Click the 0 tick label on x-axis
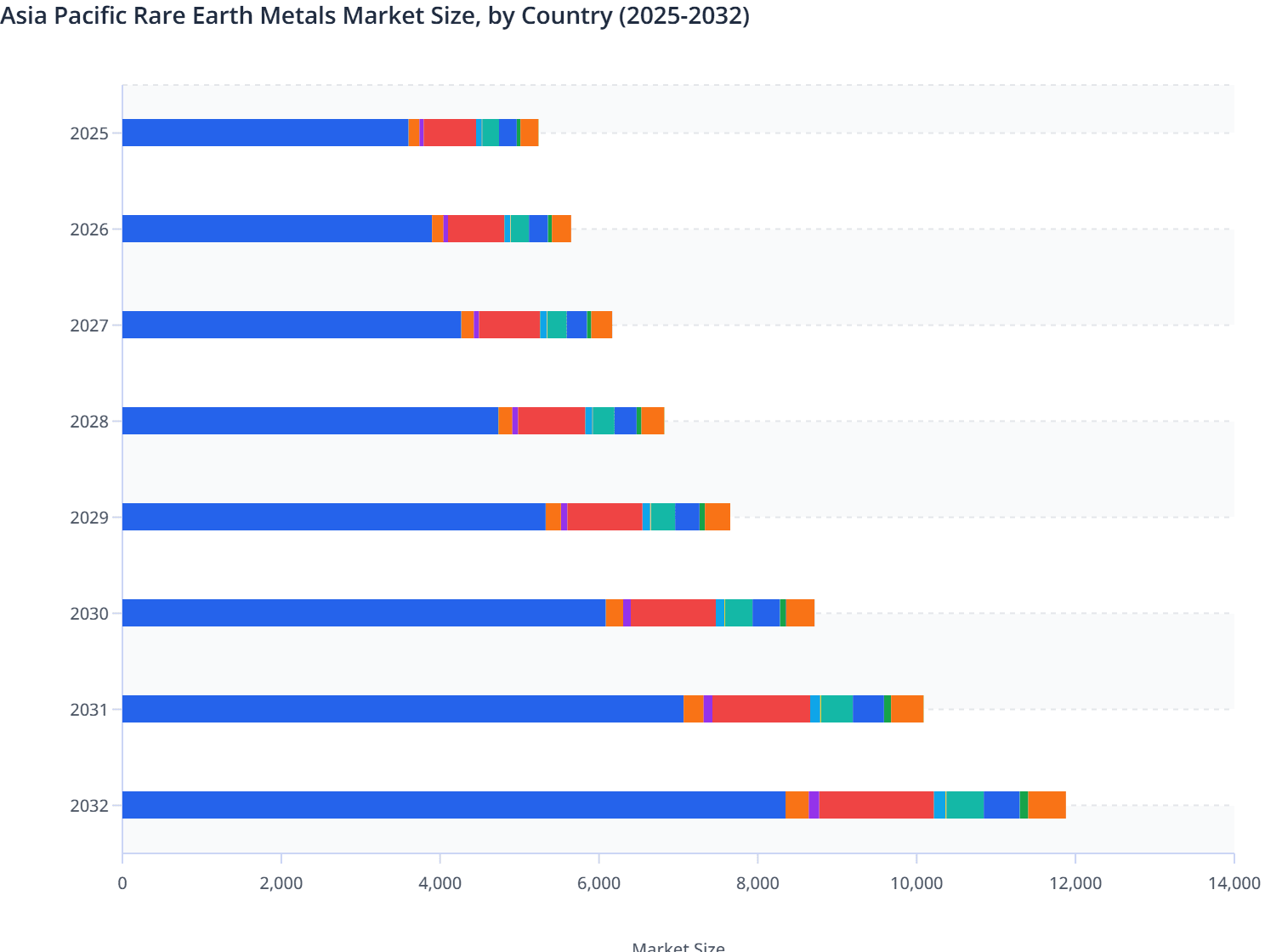Screen dimensions: 1282x952 [x=122, y=884]
